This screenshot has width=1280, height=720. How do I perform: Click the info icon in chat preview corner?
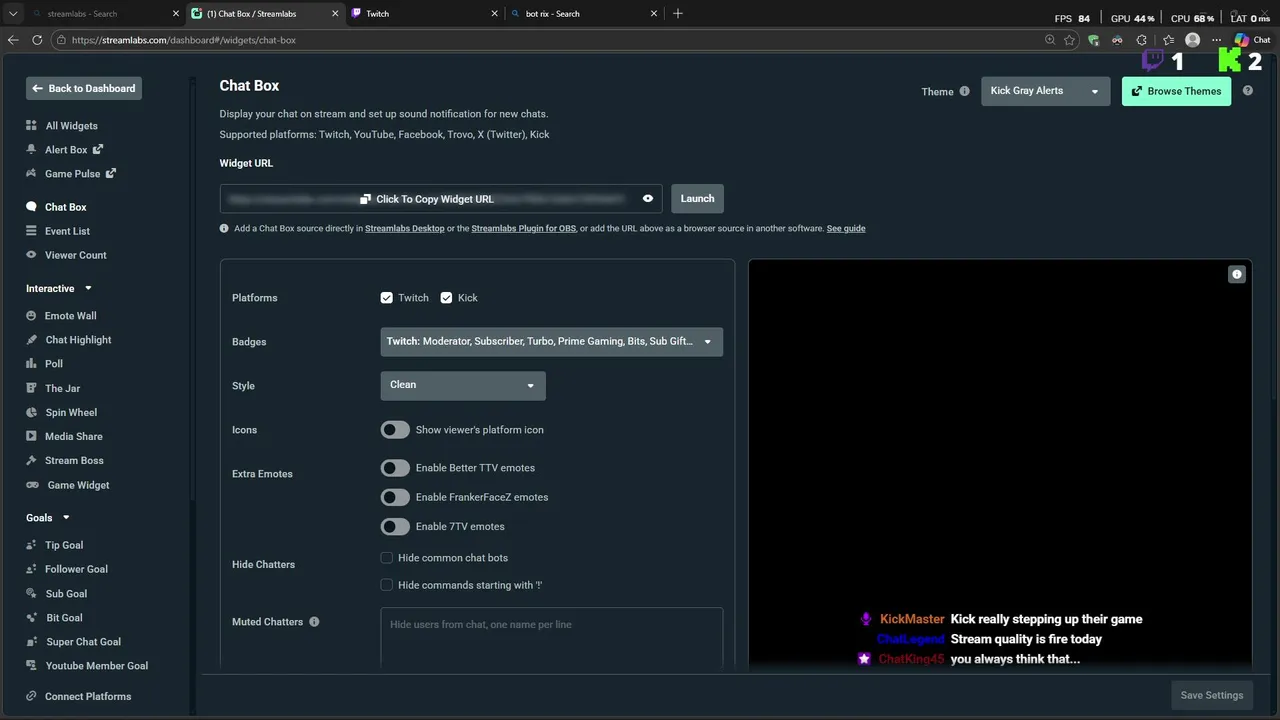click(x=1237, y=274)
